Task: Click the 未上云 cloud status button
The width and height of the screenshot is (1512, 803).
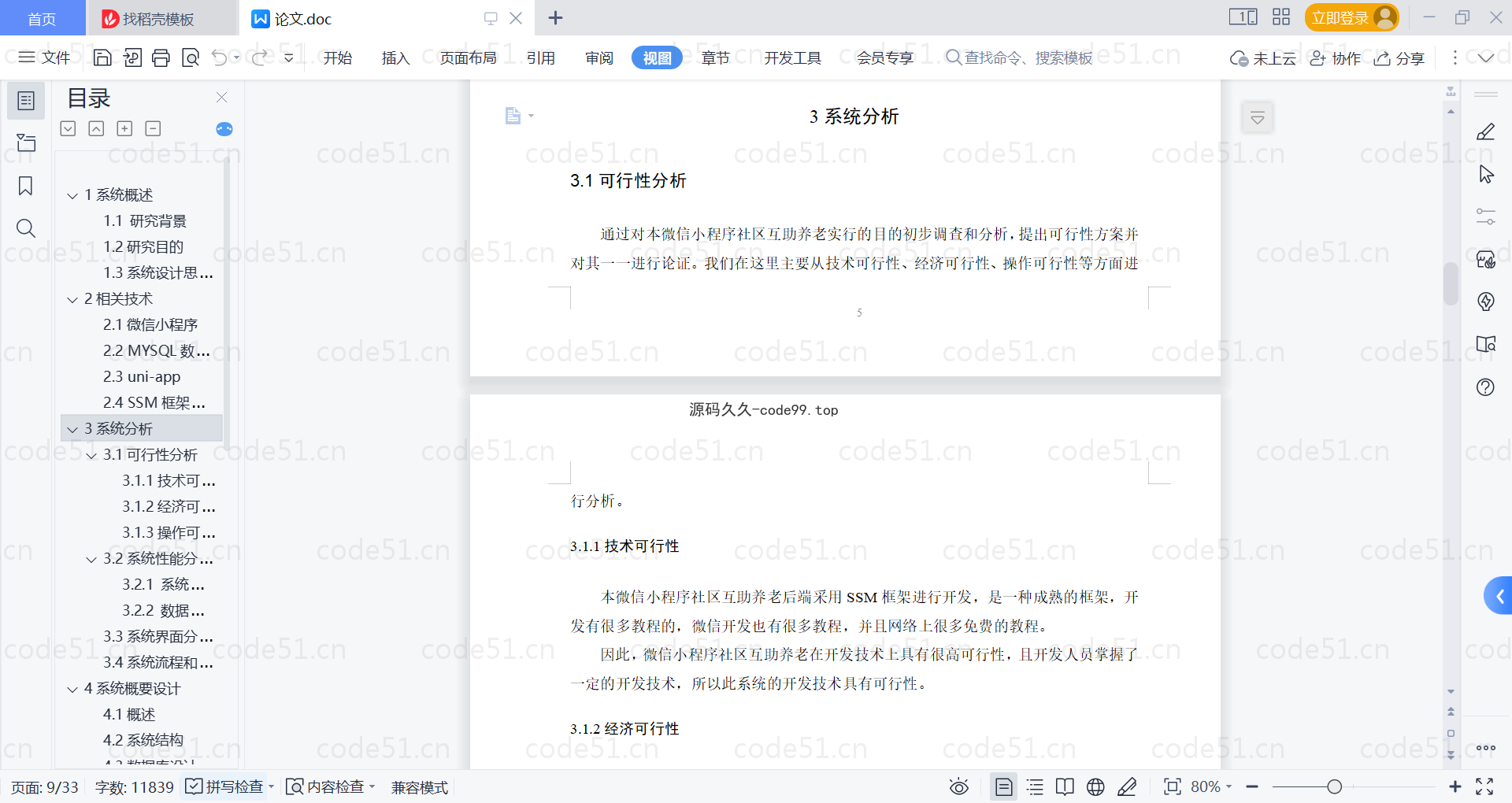Action: pos(1263,58)
